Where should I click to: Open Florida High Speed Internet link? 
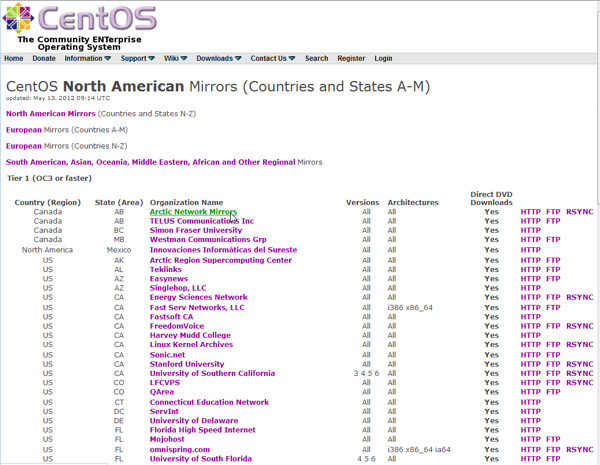pos(202,429)
